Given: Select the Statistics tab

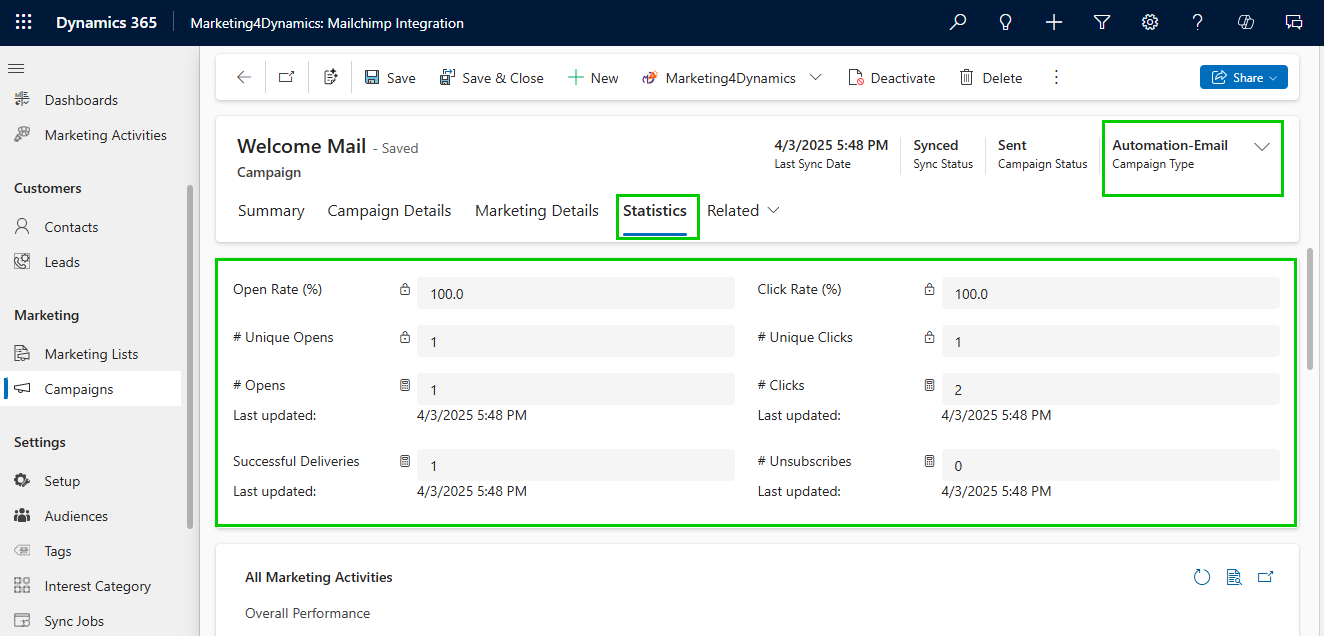Looking at the screenshot, I should point(655,210).
